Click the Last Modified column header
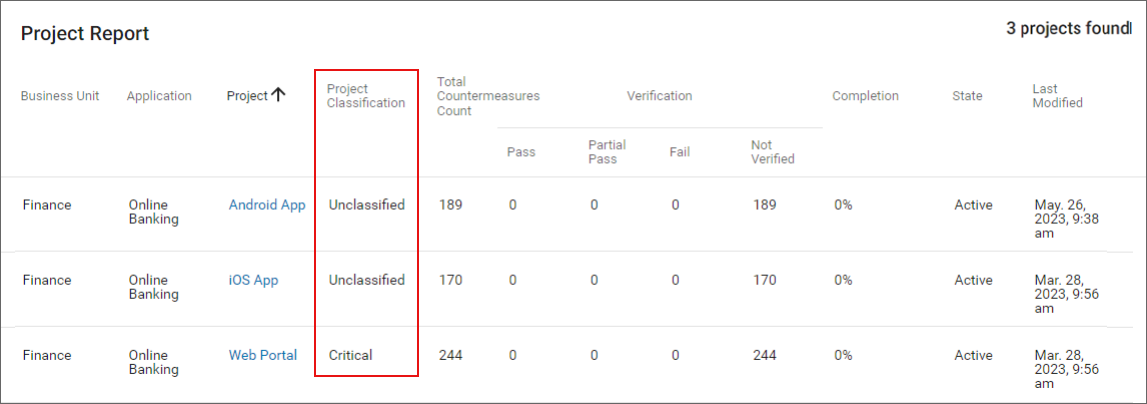 tap(1057, 96)
